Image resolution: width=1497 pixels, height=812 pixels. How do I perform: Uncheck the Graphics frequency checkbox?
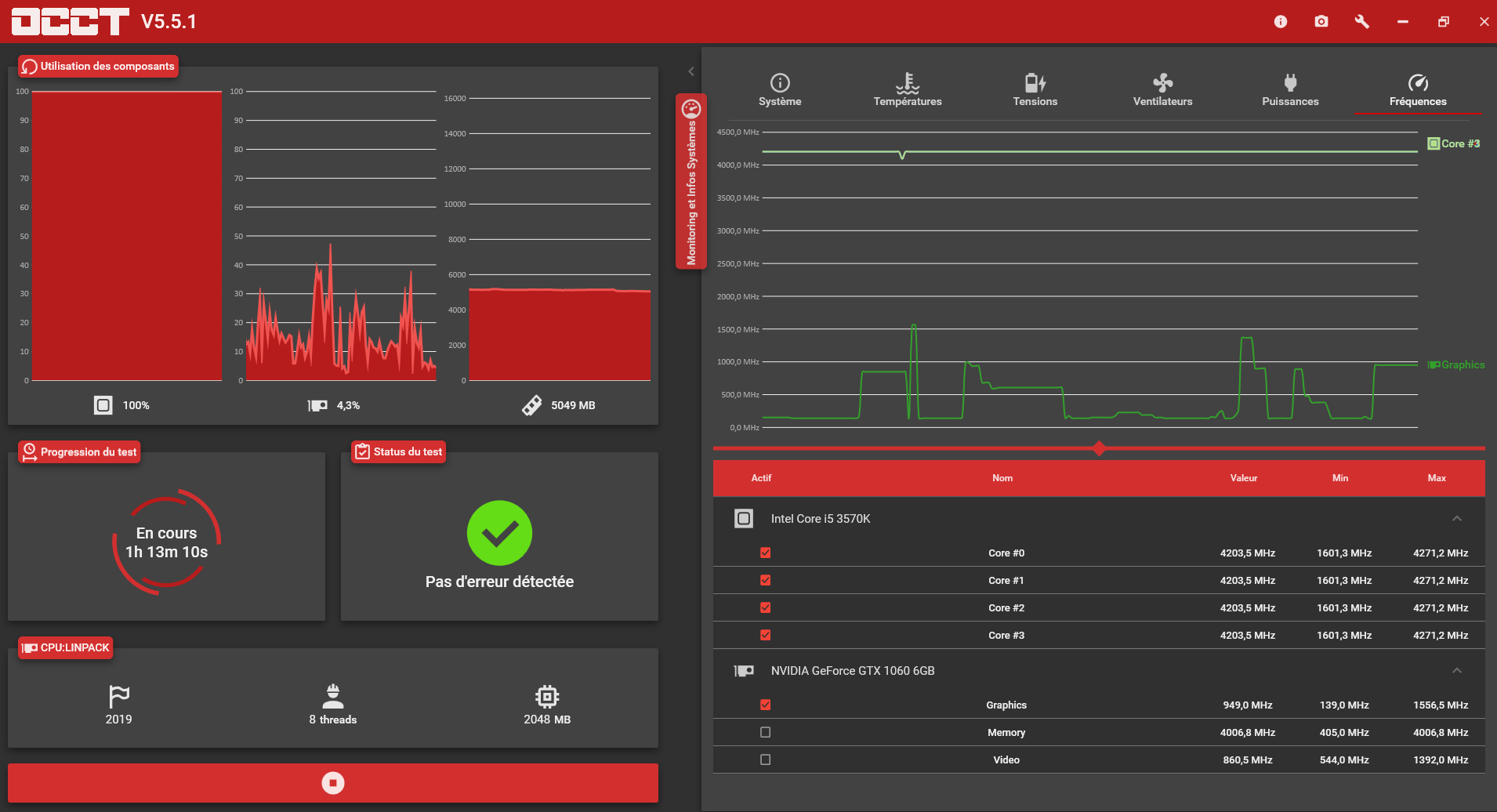coord(766,705)
